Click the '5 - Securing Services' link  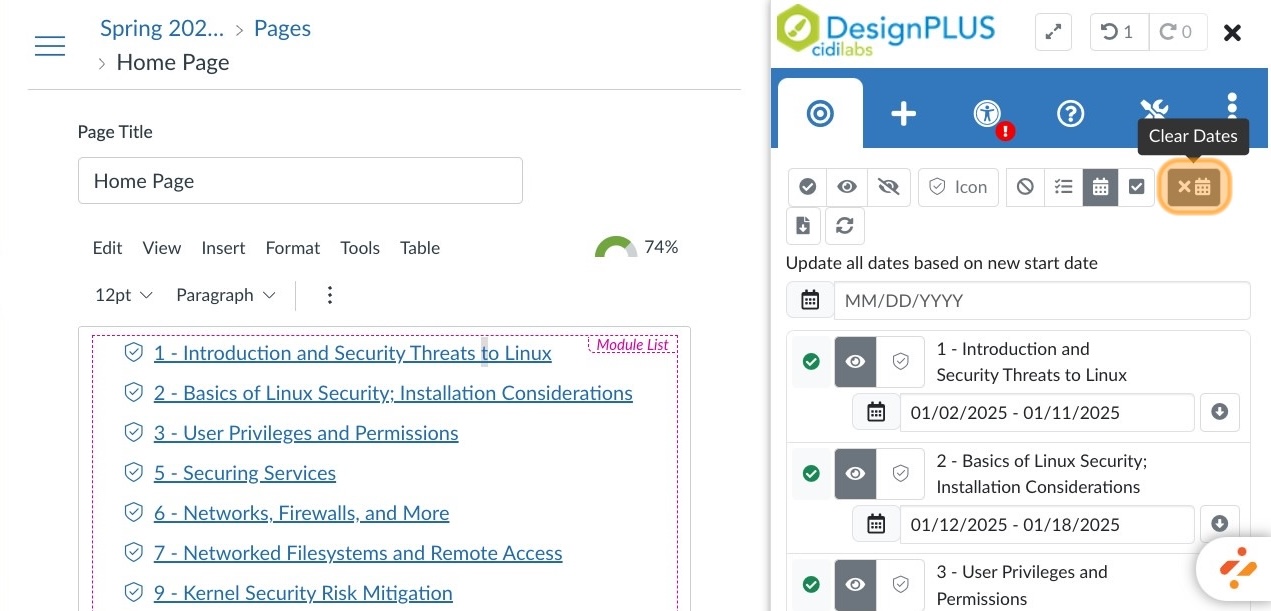click(x=244, y=473)
